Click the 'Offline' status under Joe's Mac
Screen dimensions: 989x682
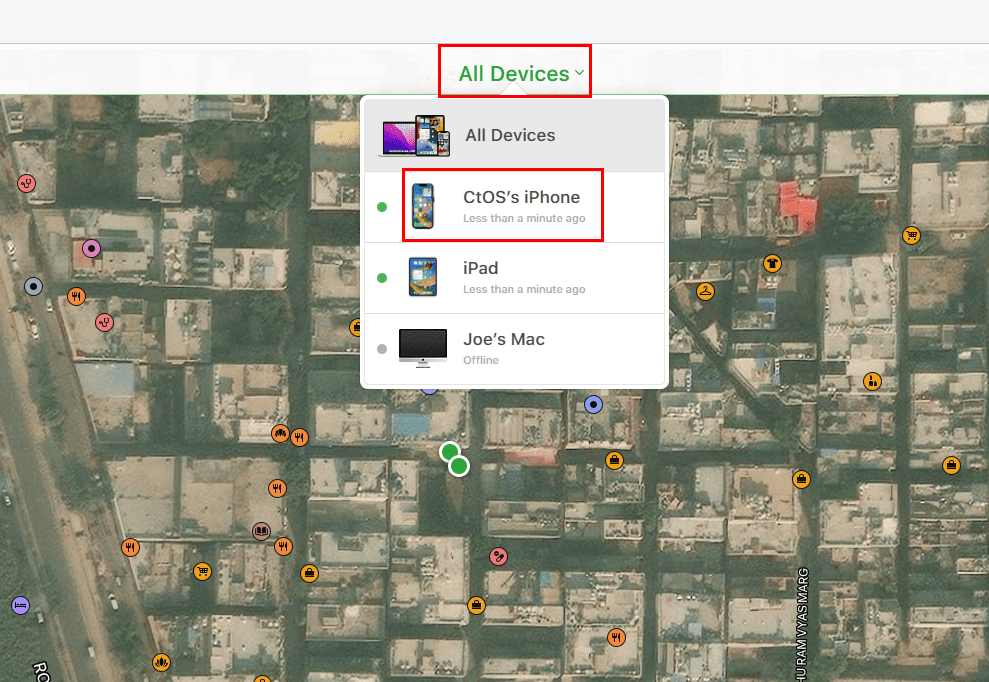click(x=481, y=360)
